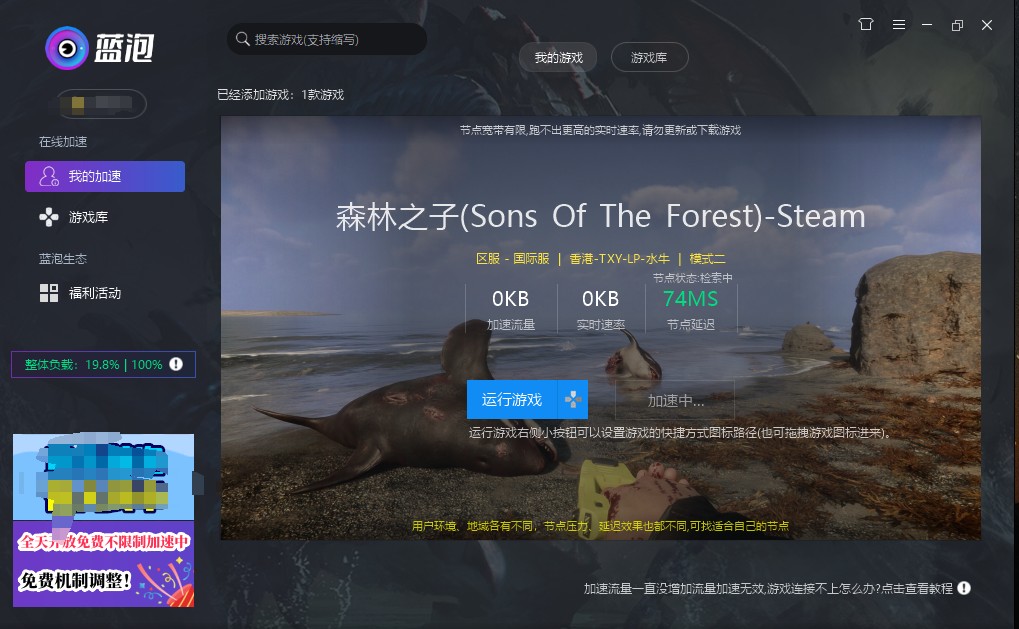The image size is (1019, 629).
Task: Switch to 我的游戏 tab
Action: [558, 58]
